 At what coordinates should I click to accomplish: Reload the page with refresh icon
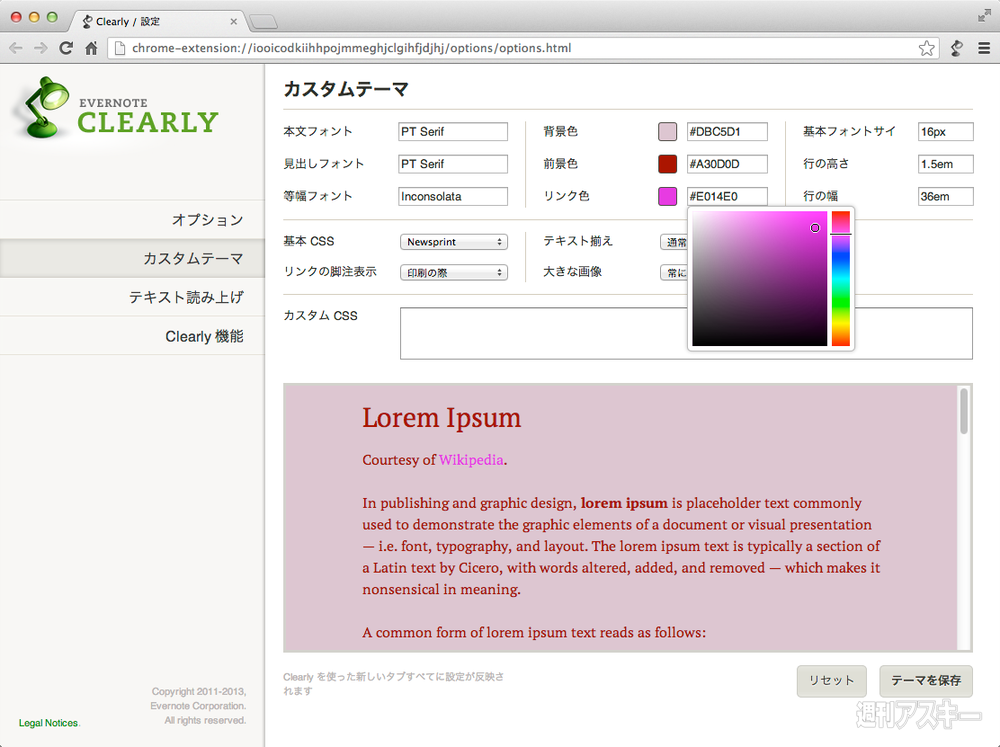pos(66,48)
